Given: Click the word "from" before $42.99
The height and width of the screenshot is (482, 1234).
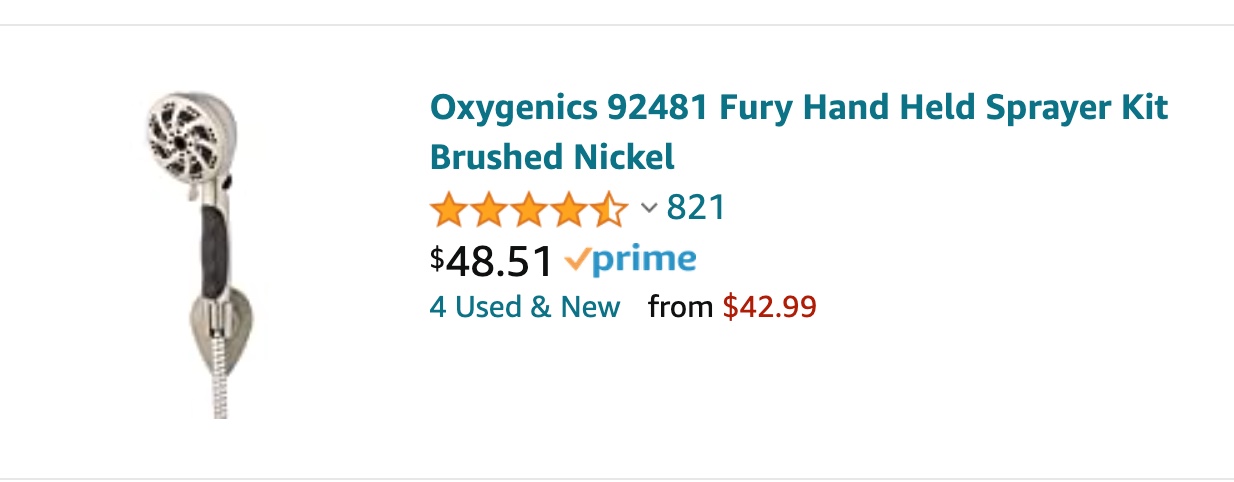Looking at the screenshot, I should 681,307.
